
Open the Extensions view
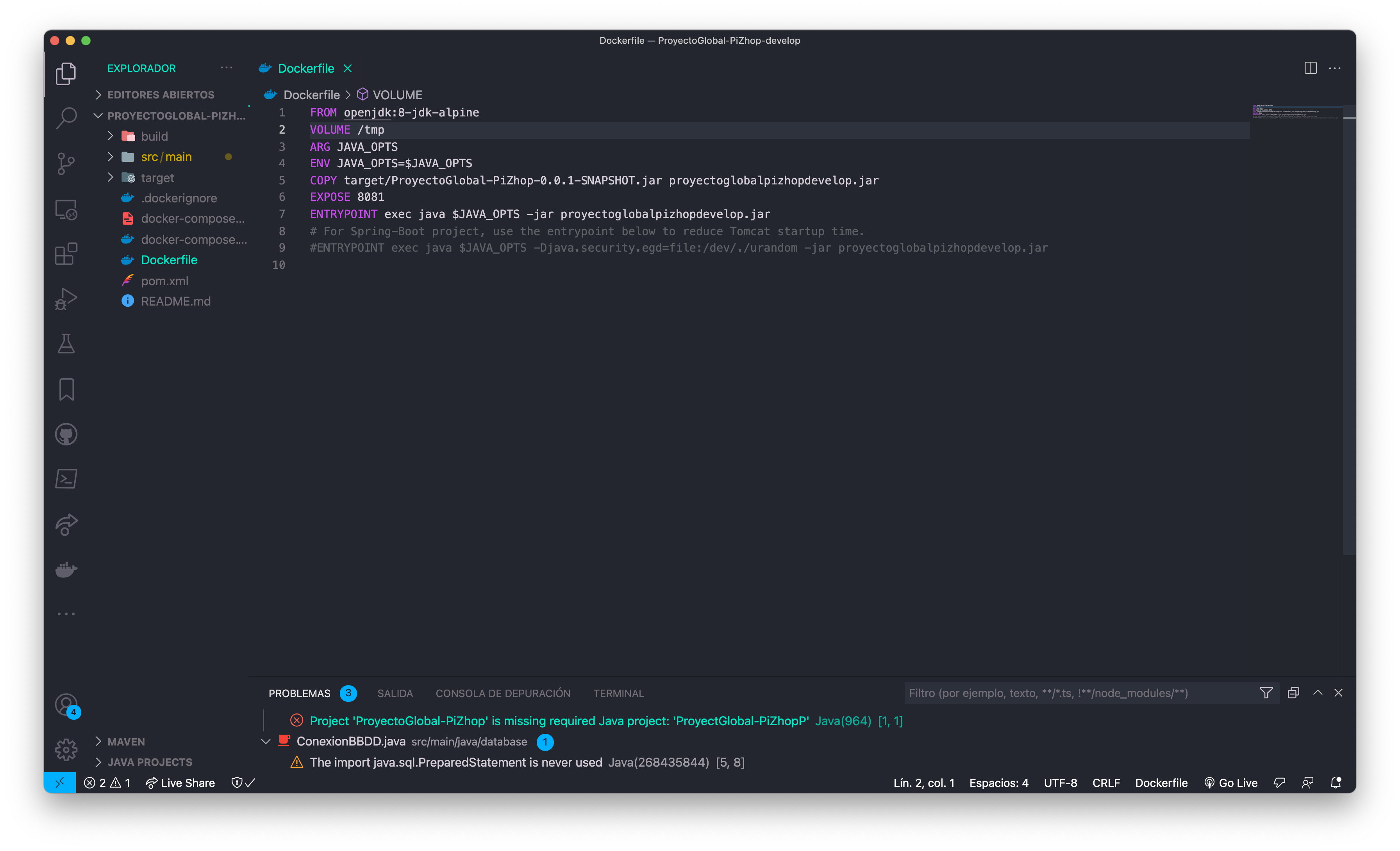click(x=66, y=254)
